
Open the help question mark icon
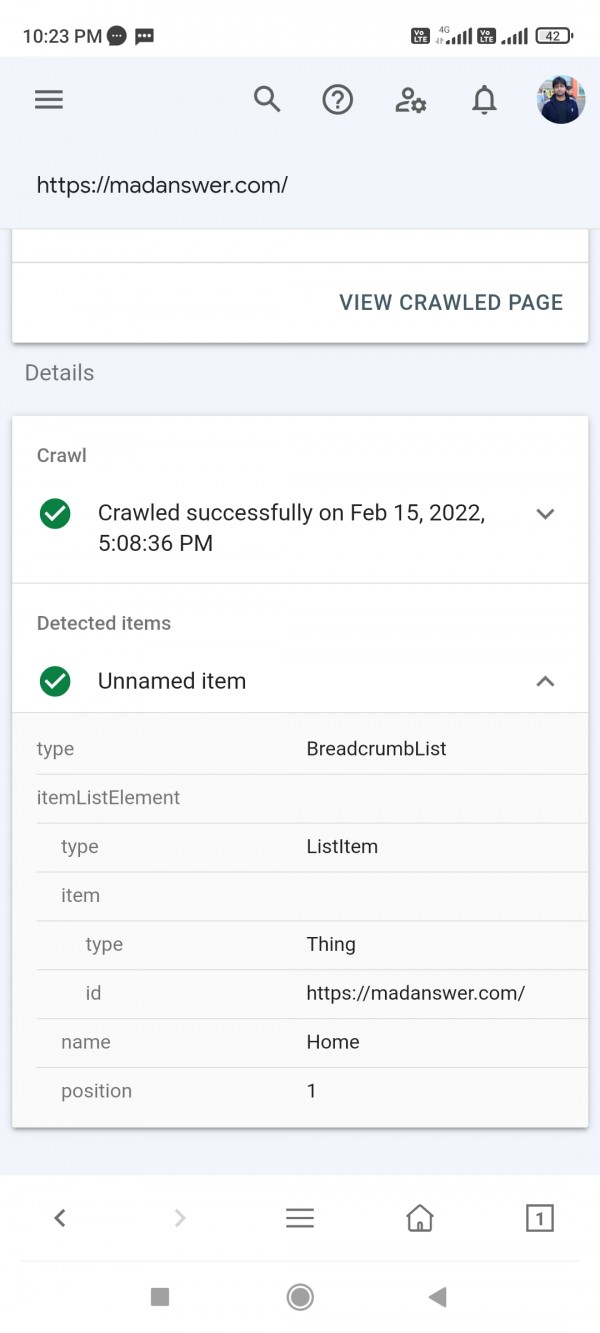click(x=338, y=100)
